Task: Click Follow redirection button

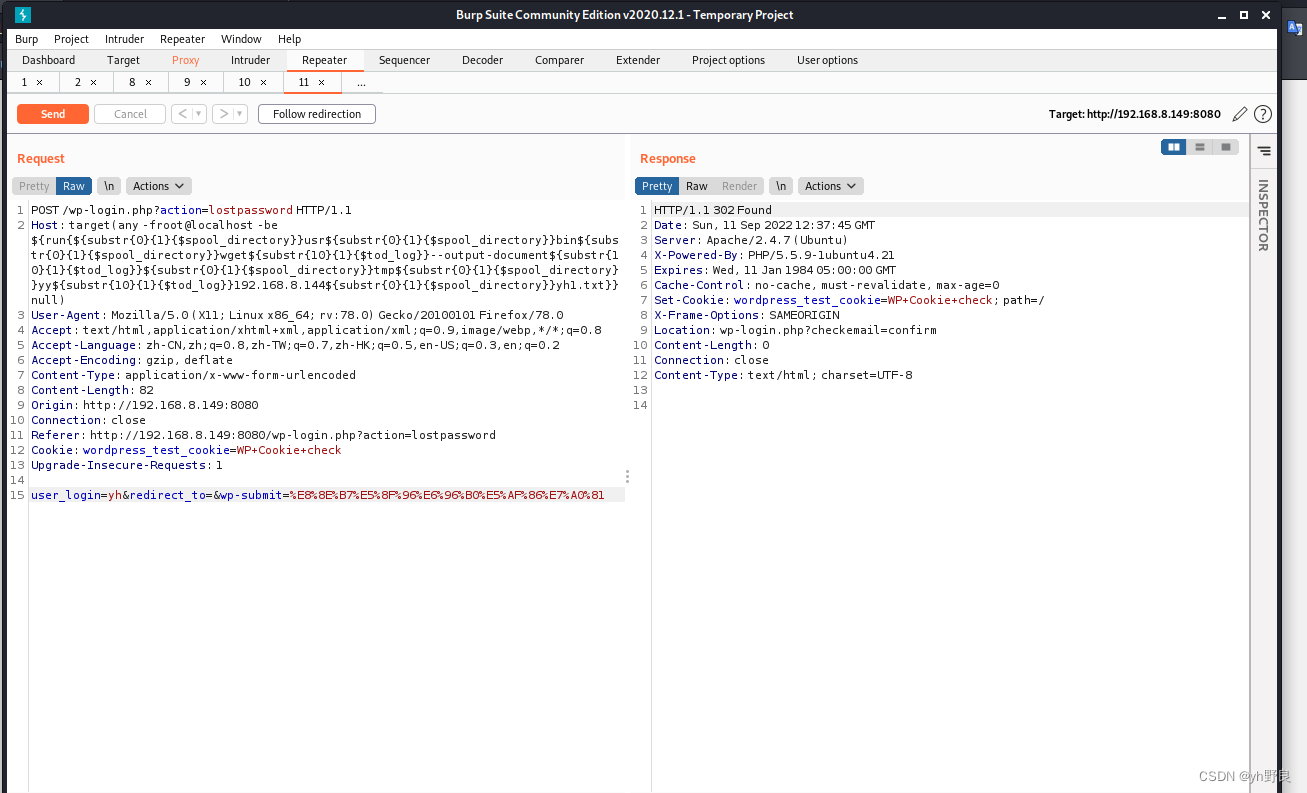Action: (317, 114)
